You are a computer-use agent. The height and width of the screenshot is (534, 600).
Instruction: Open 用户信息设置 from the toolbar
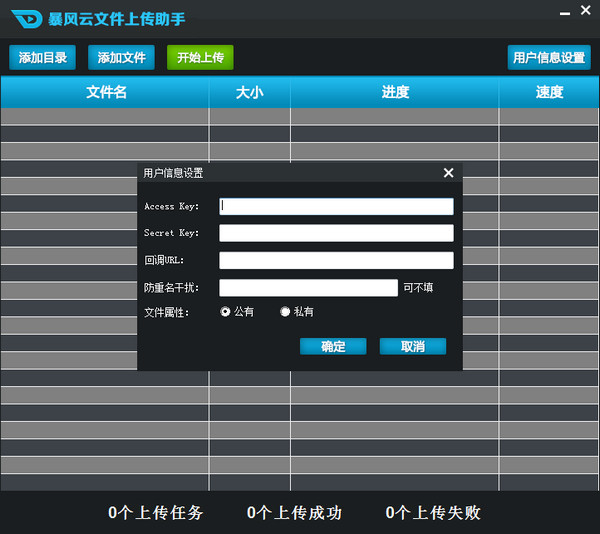[548, 58]
